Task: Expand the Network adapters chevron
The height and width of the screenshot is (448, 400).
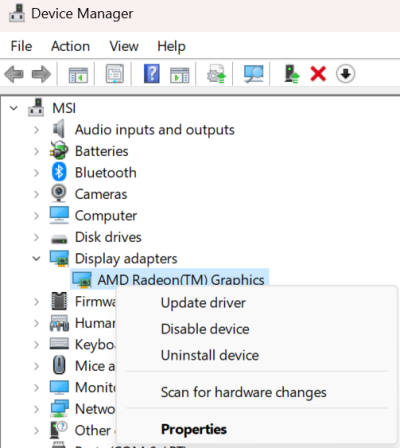Action: pyautogui.click(x=36, y=409)
